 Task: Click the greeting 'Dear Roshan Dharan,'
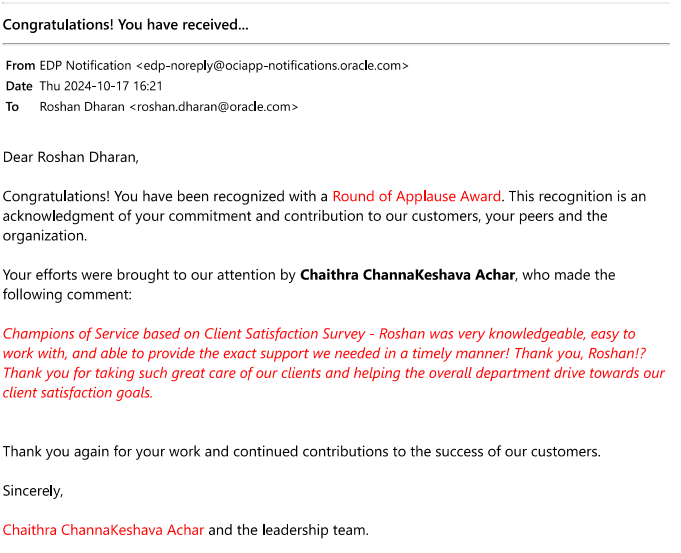click(71, 157)
